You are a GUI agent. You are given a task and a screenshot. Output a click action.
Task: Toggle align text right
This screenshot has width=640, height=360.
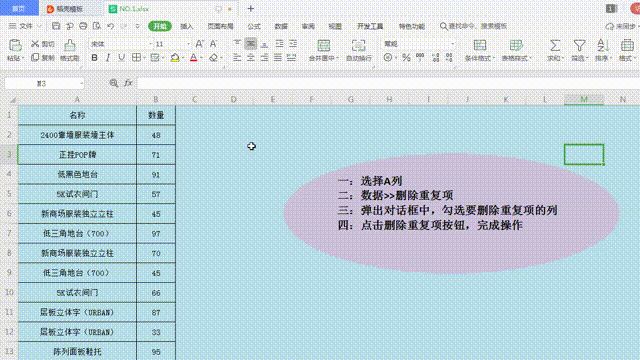click(x=264, y=58)
